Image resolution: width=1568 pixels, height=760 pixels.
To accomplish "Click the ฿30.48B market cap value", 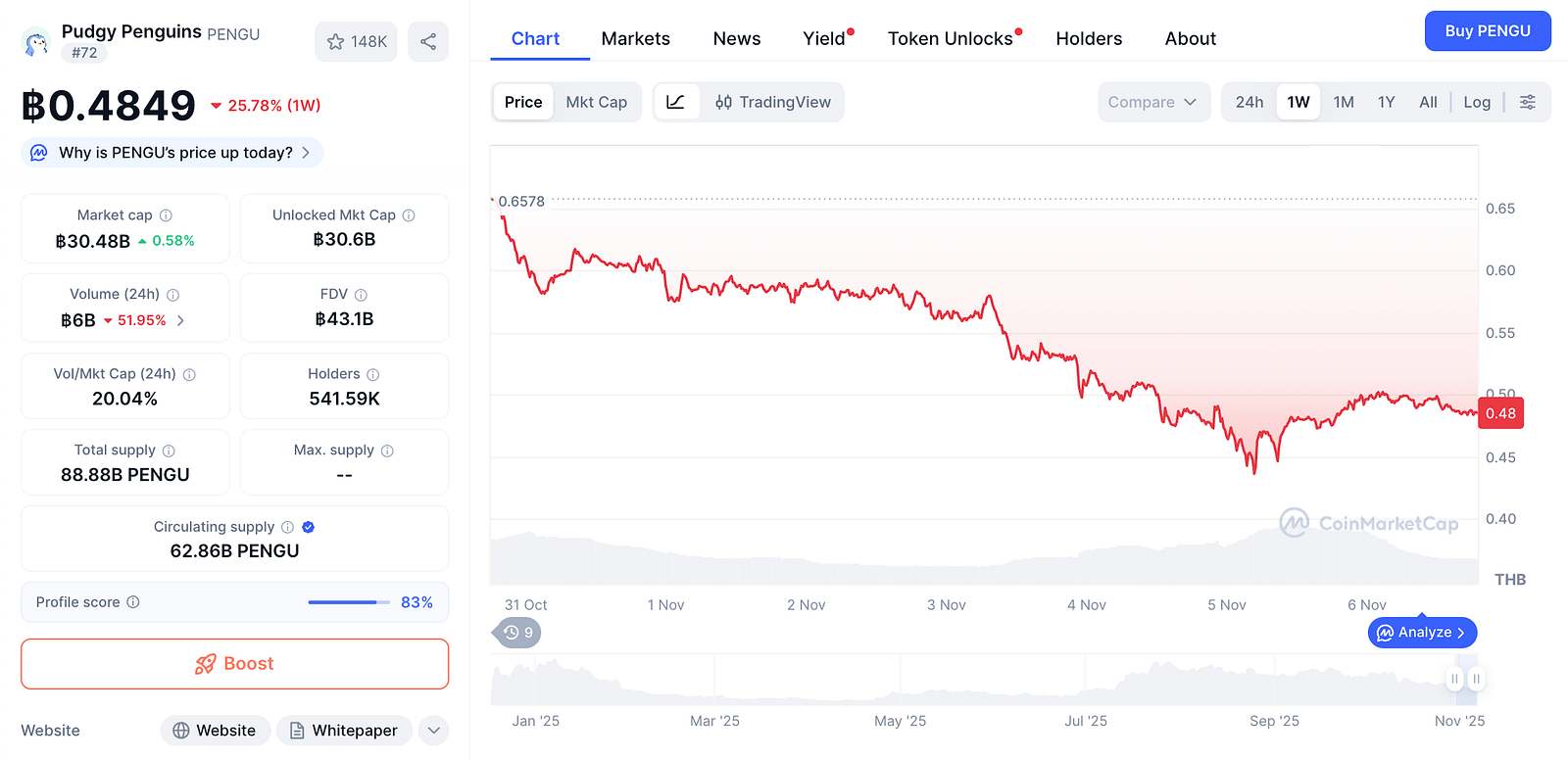I will (x=93, y=241).
